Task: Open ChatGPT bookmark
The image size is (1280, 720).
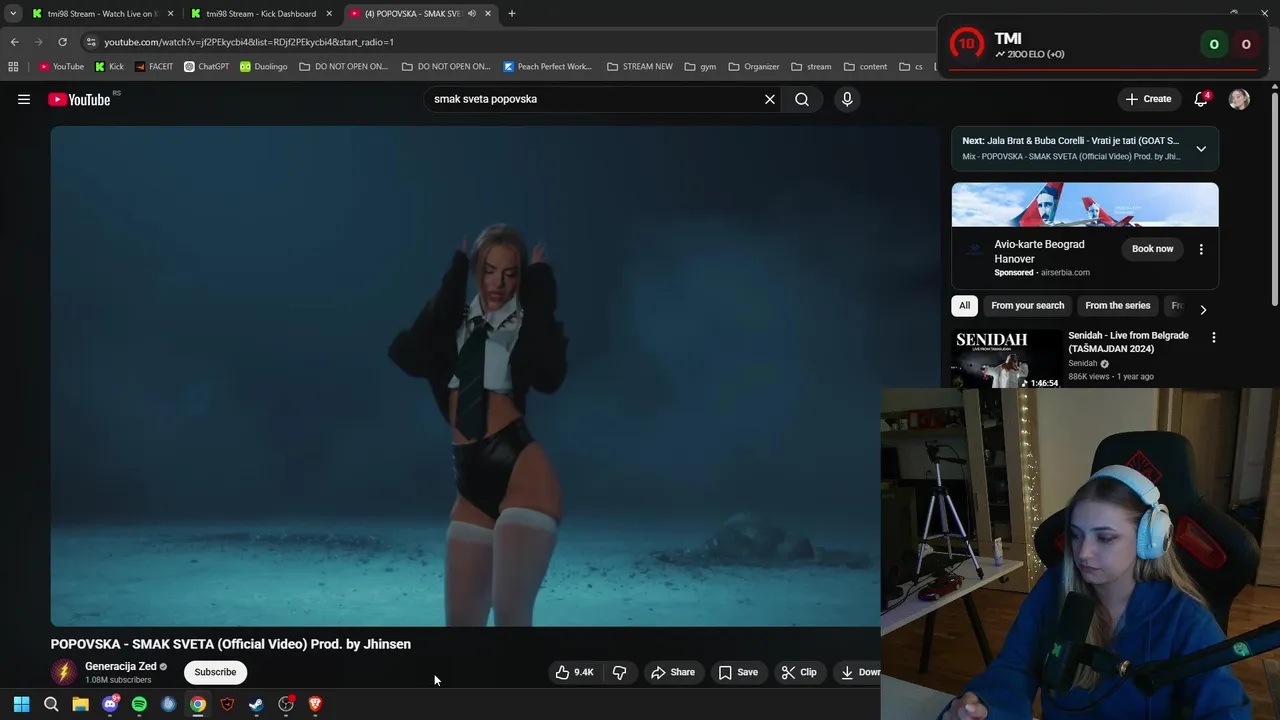Action: [x=207, y=67]
